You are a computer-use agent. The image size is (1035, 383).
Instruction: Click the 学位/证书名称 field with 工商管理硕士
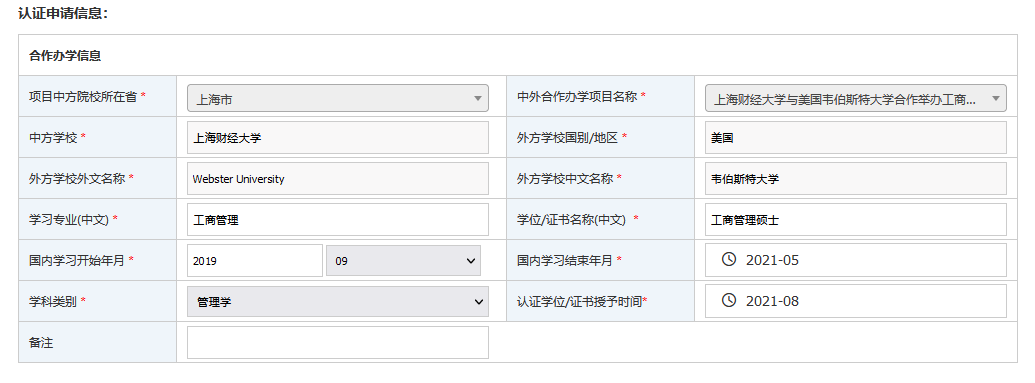(855, 220)
